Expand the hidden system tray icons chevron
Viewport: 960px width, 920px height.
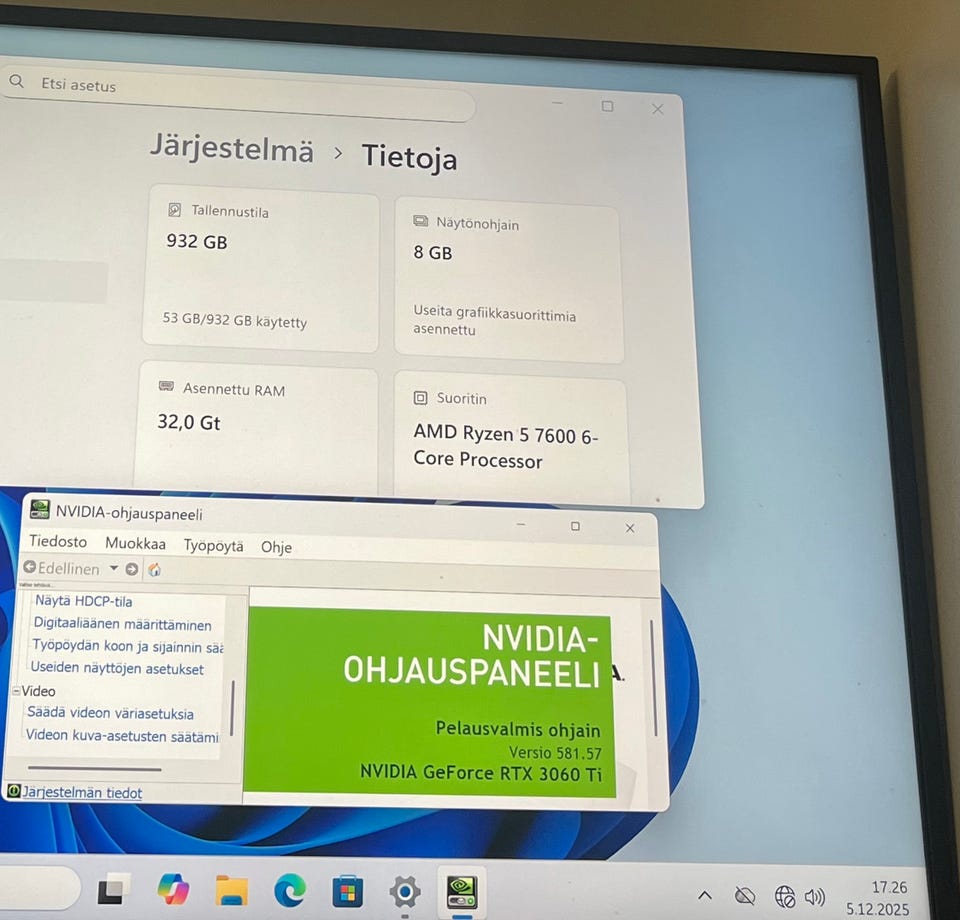click(705, 896)
